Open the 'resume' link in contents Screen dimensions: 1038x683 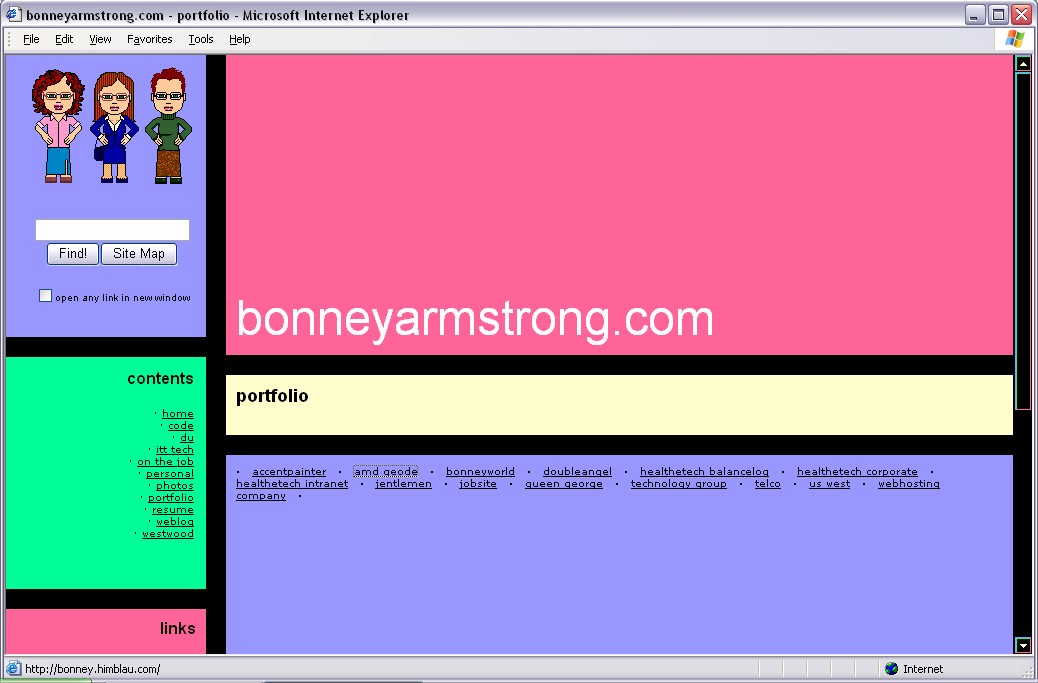pyautogui.click(x=173, y=510)
